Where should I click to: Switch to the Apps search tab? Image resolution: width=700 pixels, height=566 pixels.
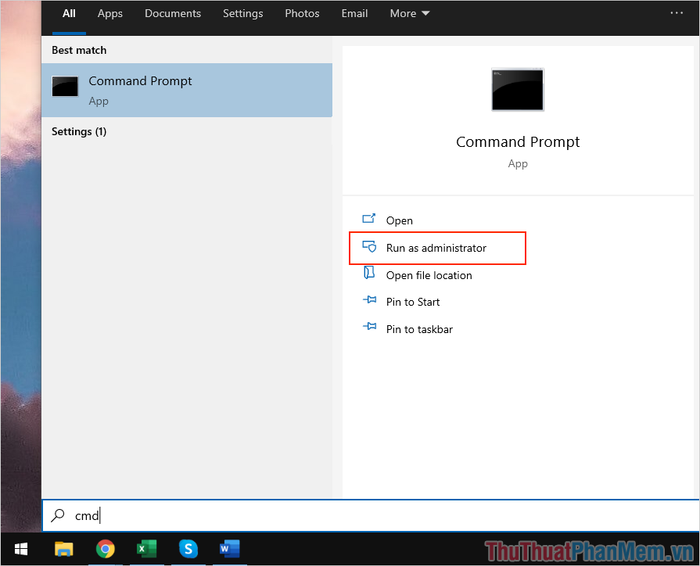(x=110, y=13)
